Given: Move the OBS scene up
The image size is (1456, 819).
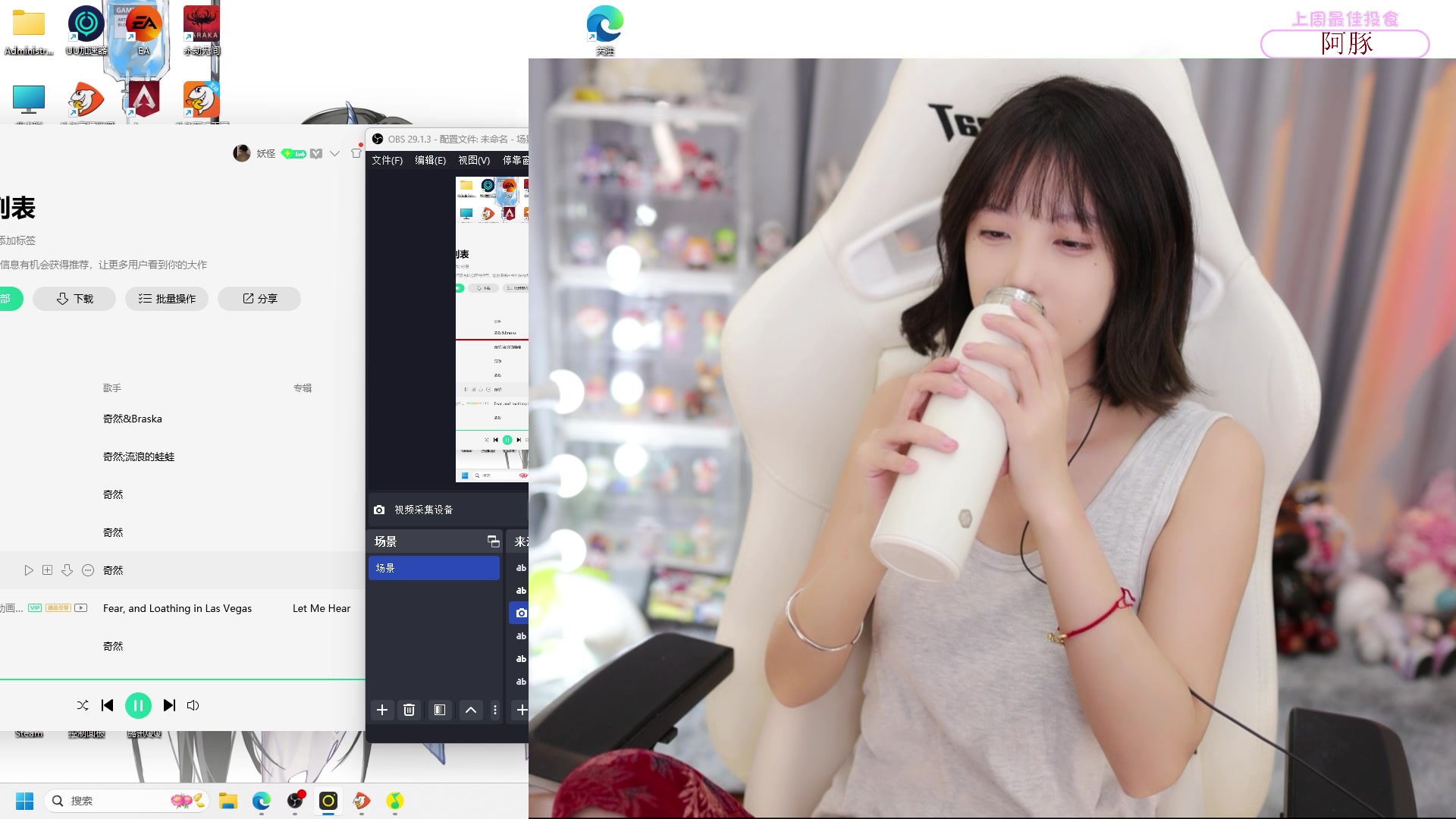Looking at the screenshot, I should coord(471,710).
